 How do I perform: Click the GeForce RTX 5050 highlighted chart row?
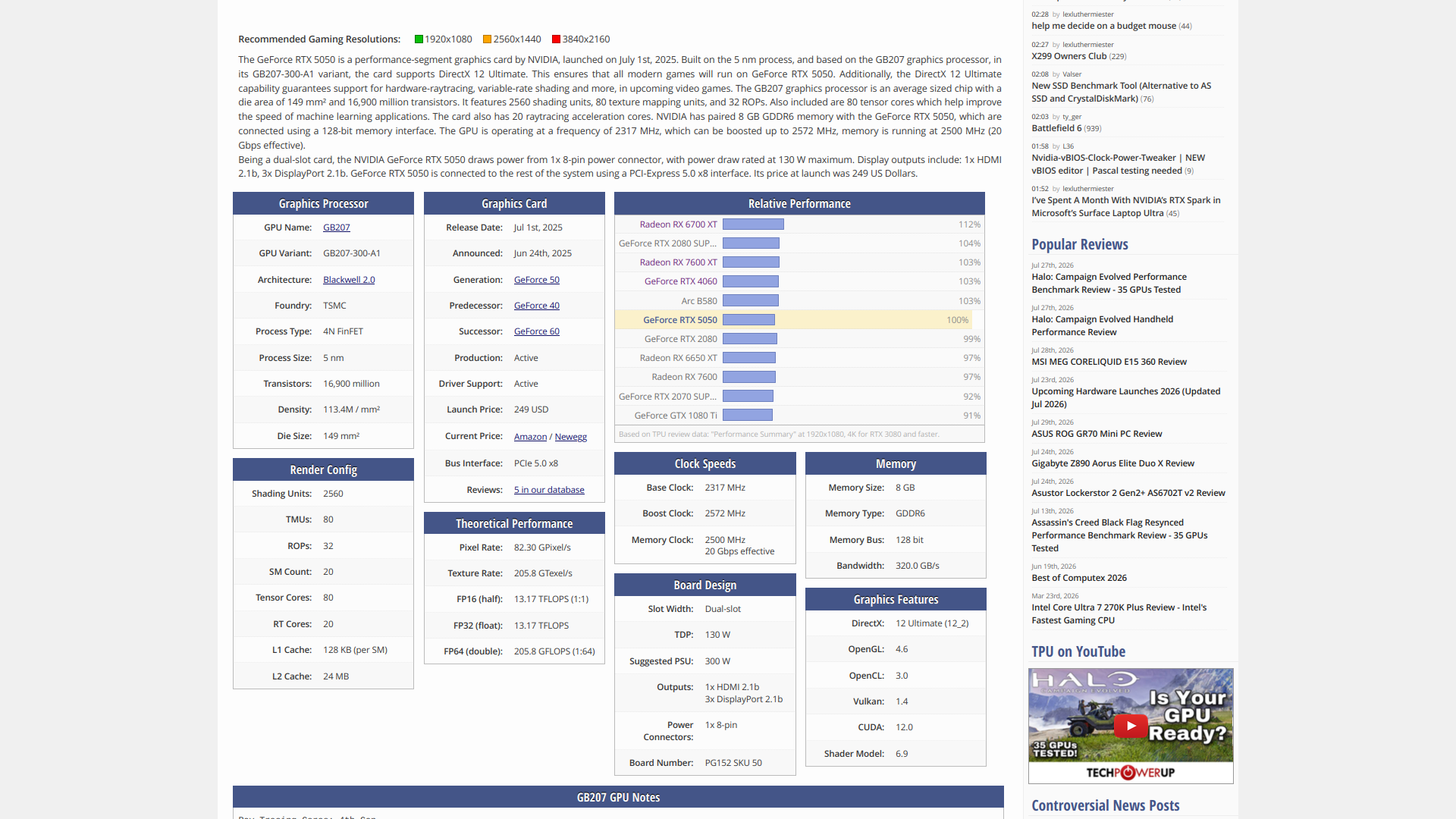(793, 320)
